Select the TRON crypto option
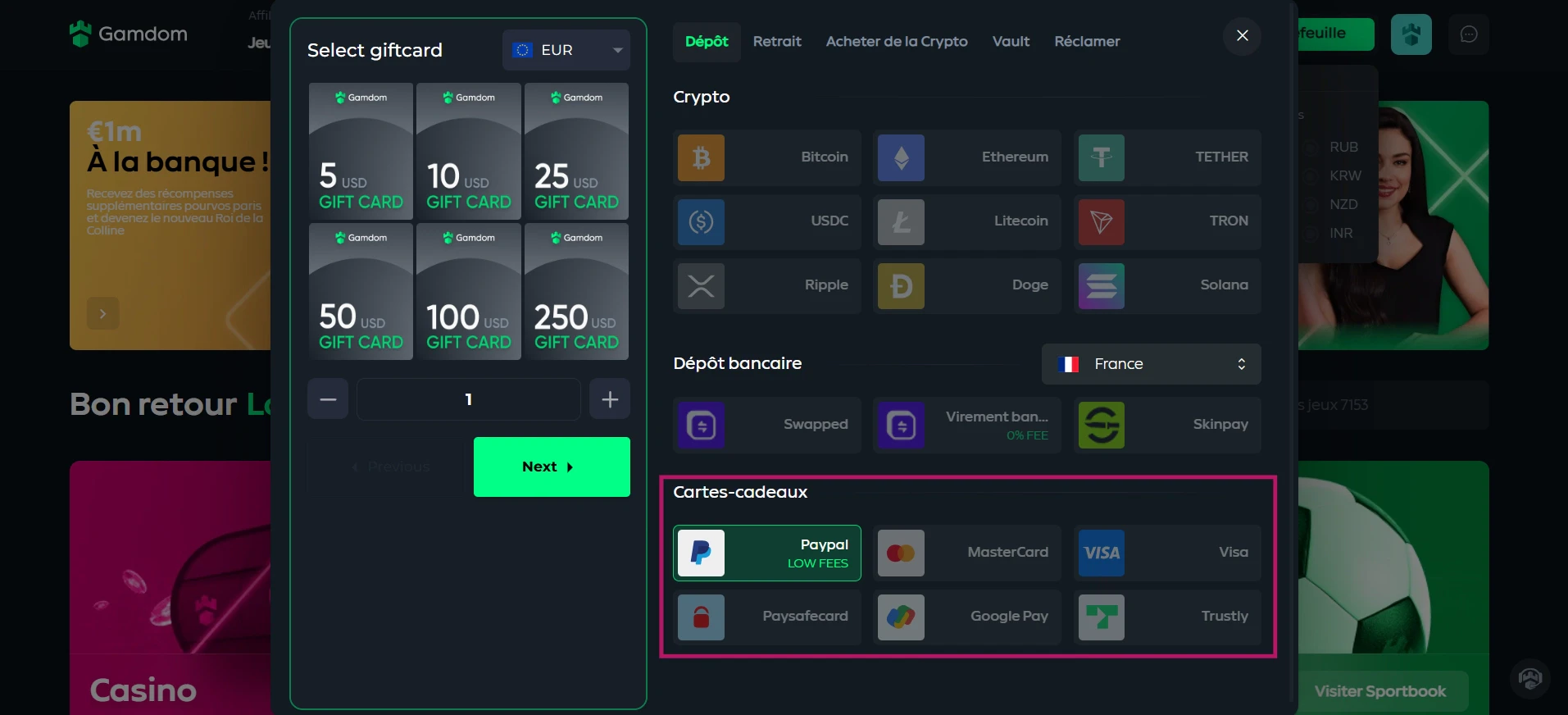 [1167, 221]
